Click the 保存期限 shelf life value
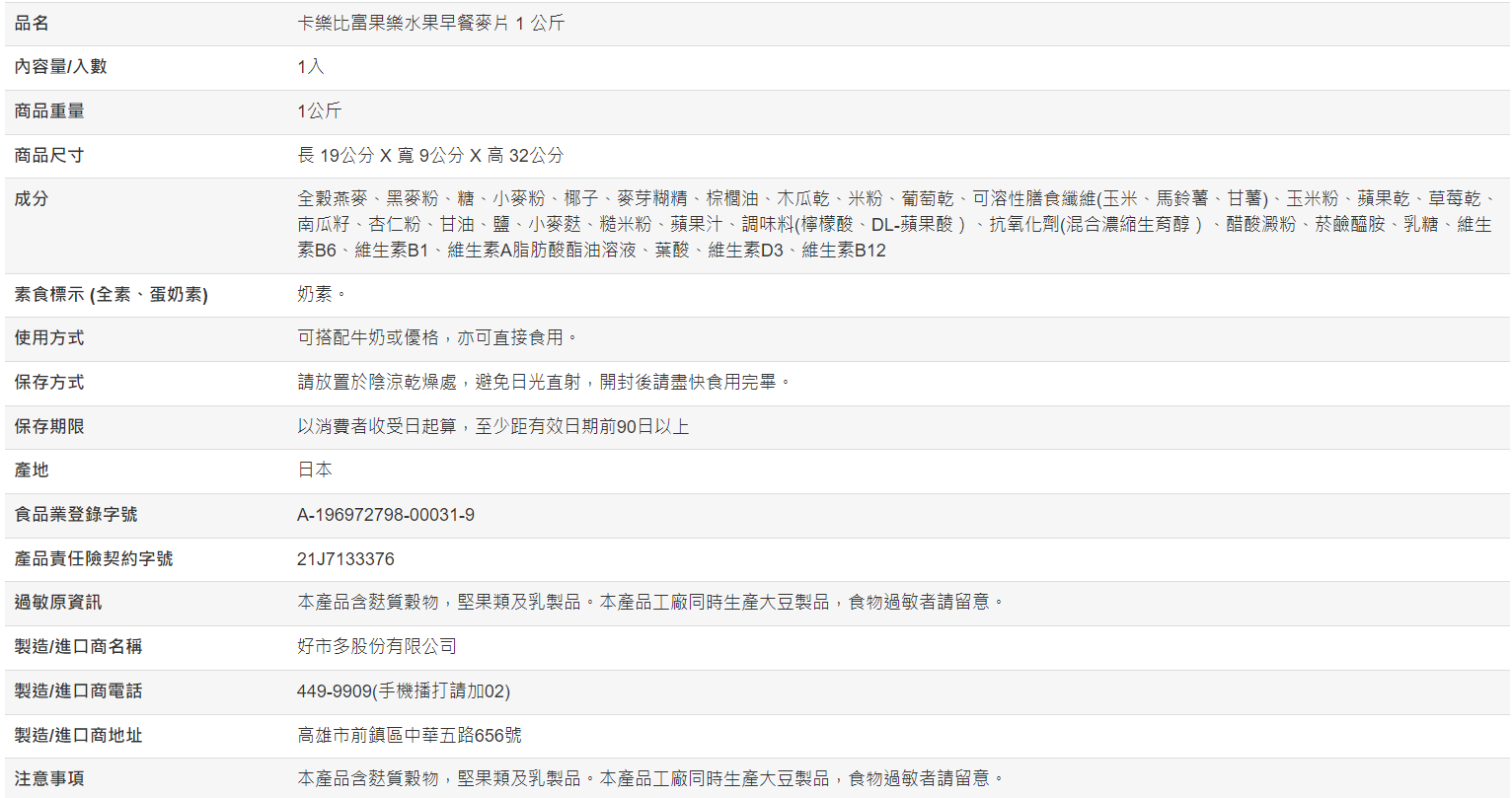 click(x=492, y=426)
